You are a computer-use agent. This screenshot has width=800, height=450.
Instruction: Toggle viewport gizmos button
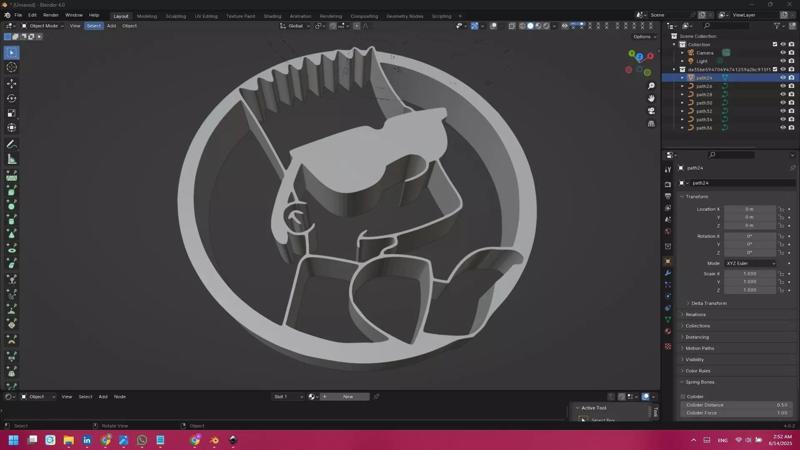tap(474, 26)
